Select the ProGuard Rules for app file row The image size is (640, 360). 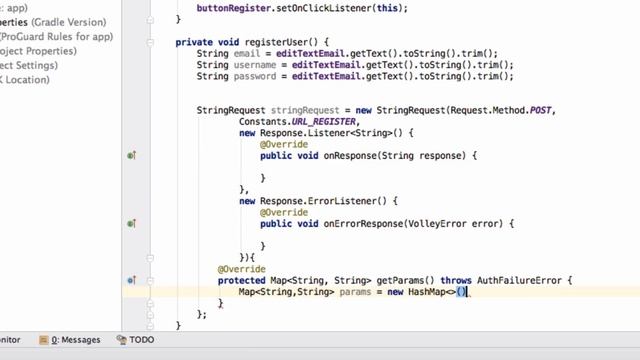[56, 36]
